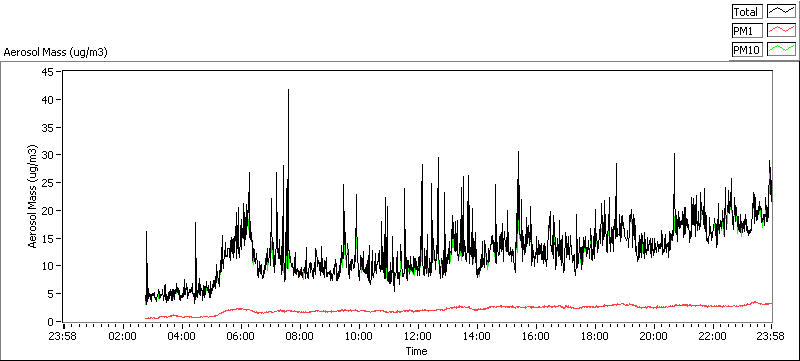Click the 08:00 time axis label
This screenshot has width=800, height=361.
click(x=300, y=336)
